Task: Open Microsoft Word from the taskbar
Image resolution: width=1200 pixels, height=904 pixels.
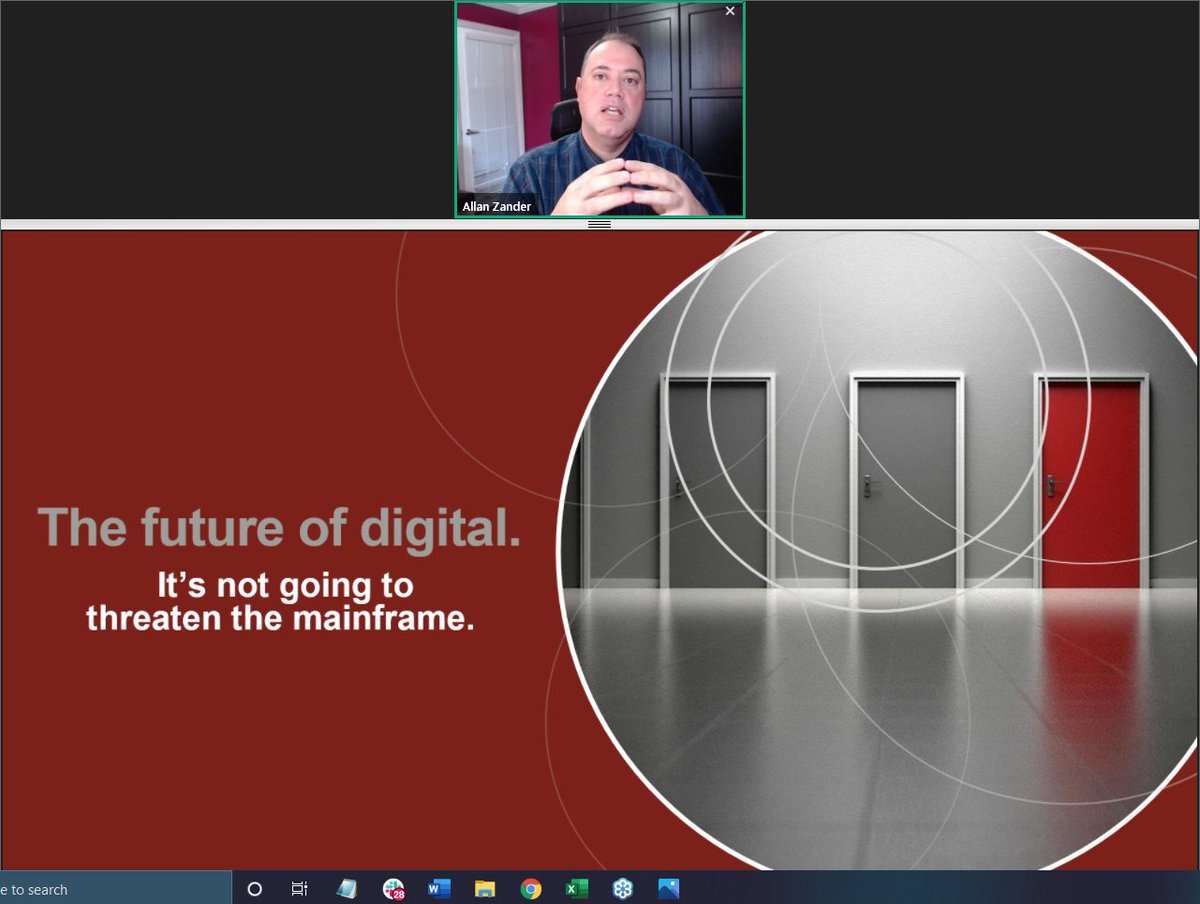Action: [x=439, y=888]
